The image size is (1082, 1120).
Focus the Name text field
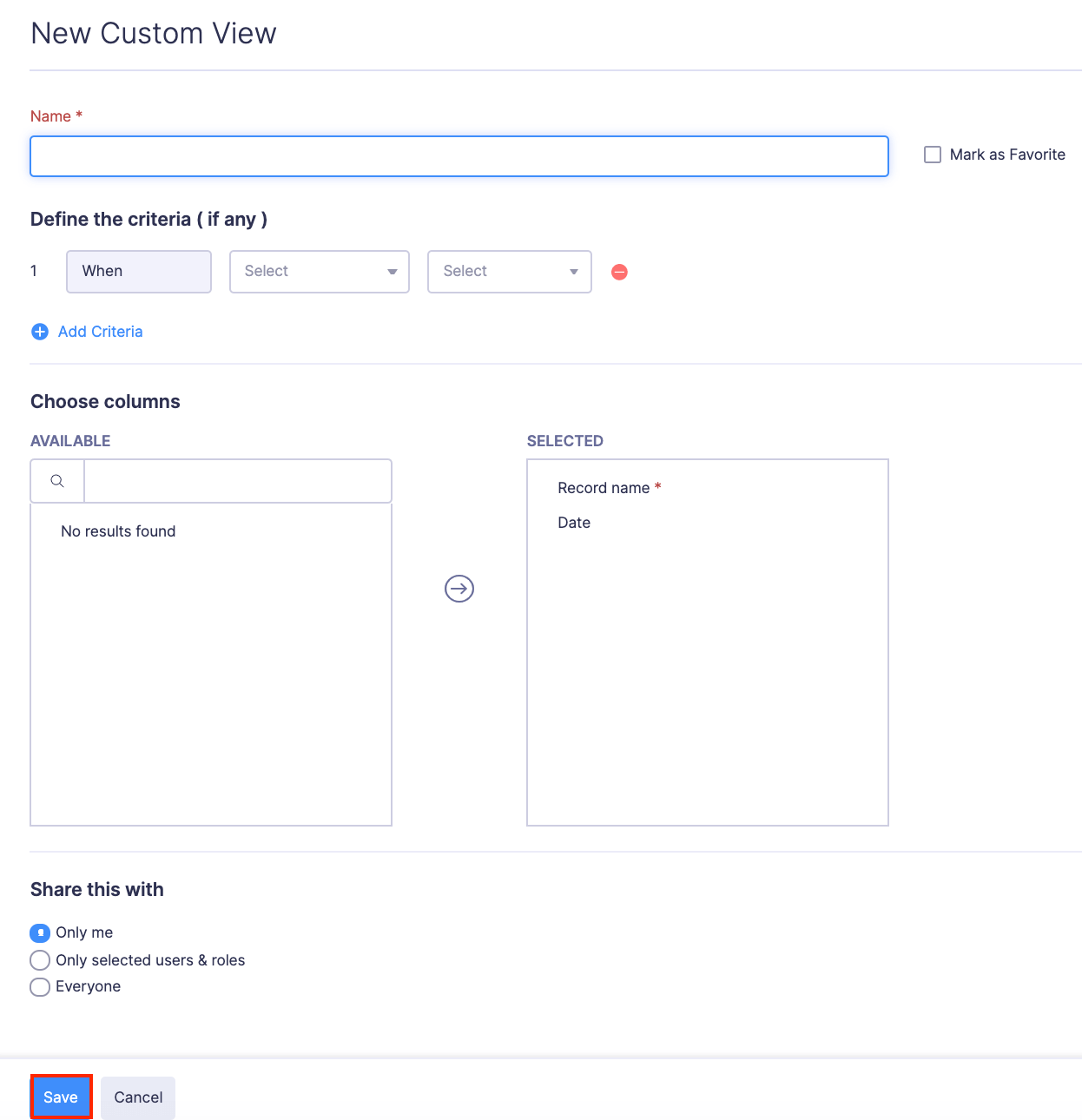(459, 156)
